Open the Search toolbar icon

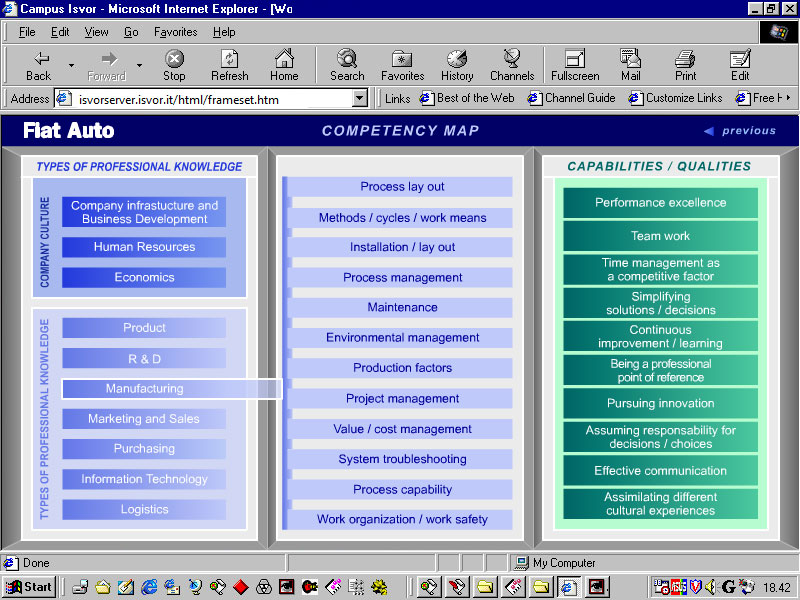(347, 65)
